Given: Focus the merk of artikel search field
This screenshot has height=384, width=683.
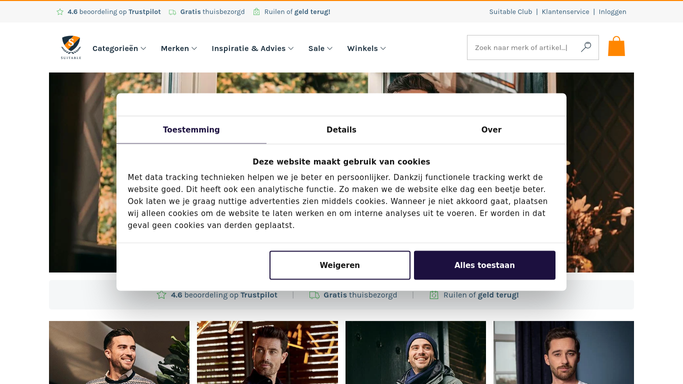Looking at the screenshot, I should [523, 47].
